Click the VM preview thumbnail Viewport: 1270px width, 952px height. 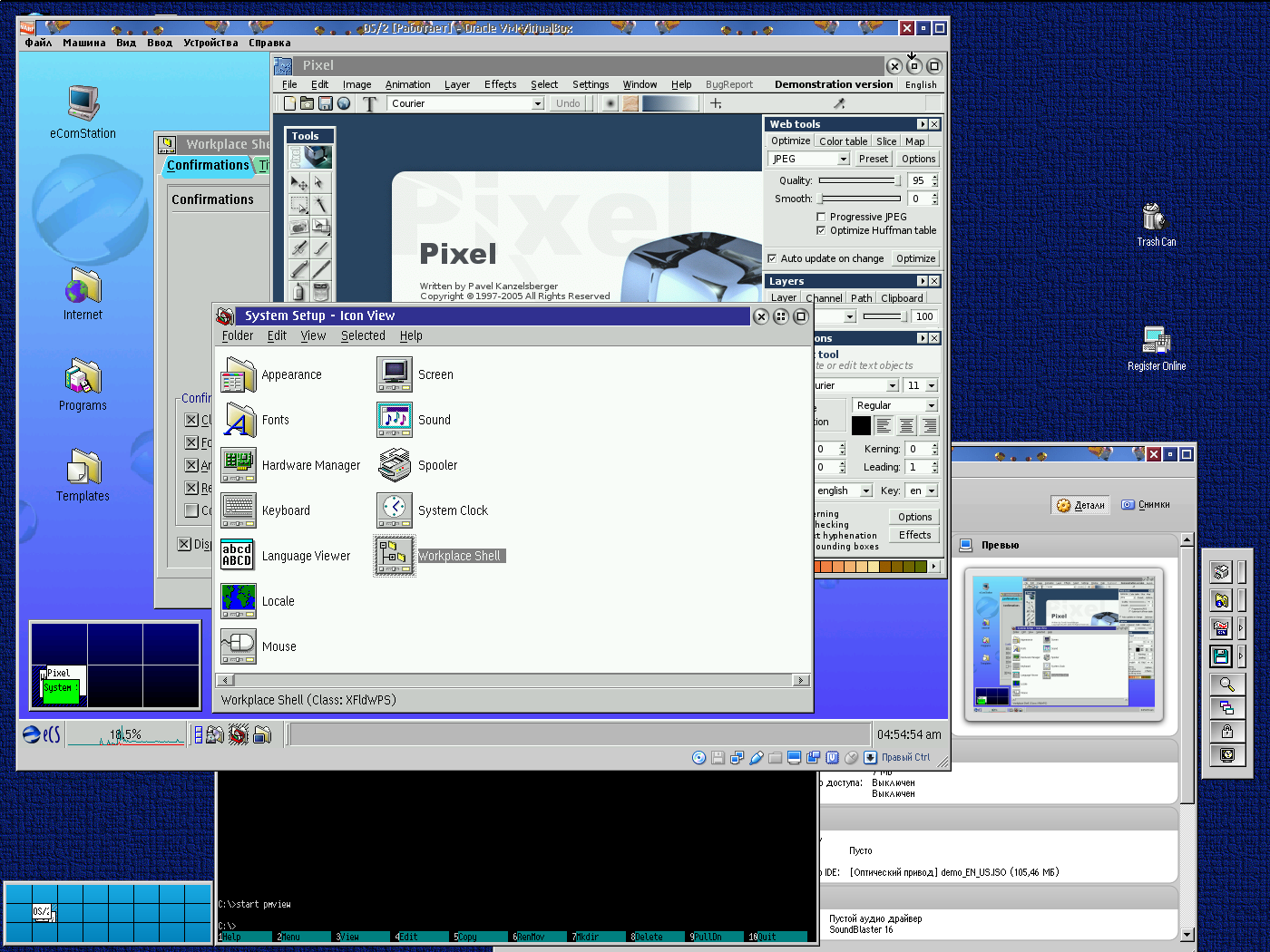[x=1063, y=645]
